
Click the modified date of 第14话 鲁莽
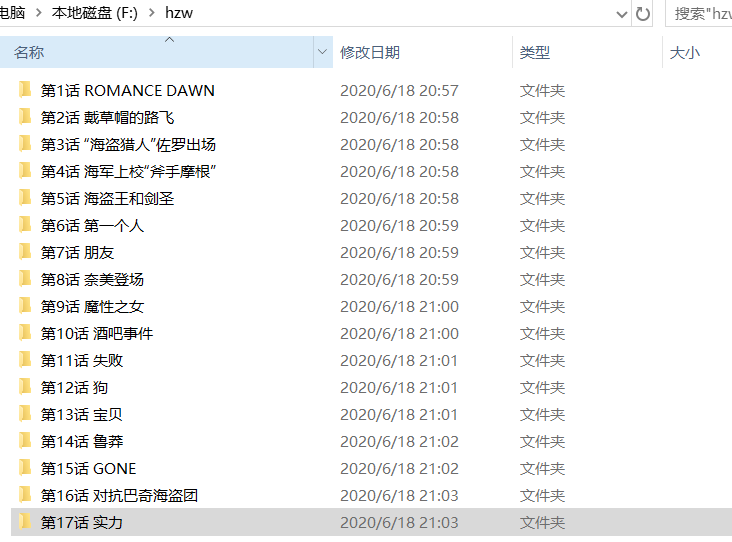click(400, 442)
